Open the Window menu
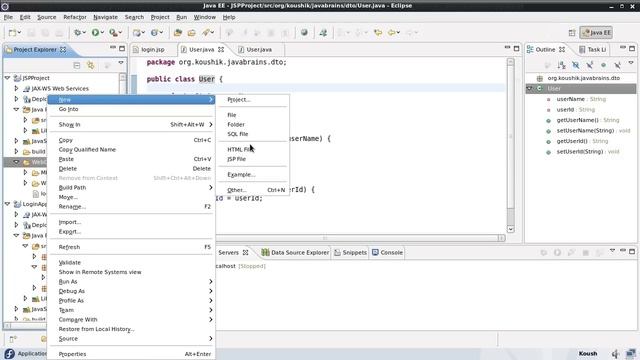 (x=204, y=17)
